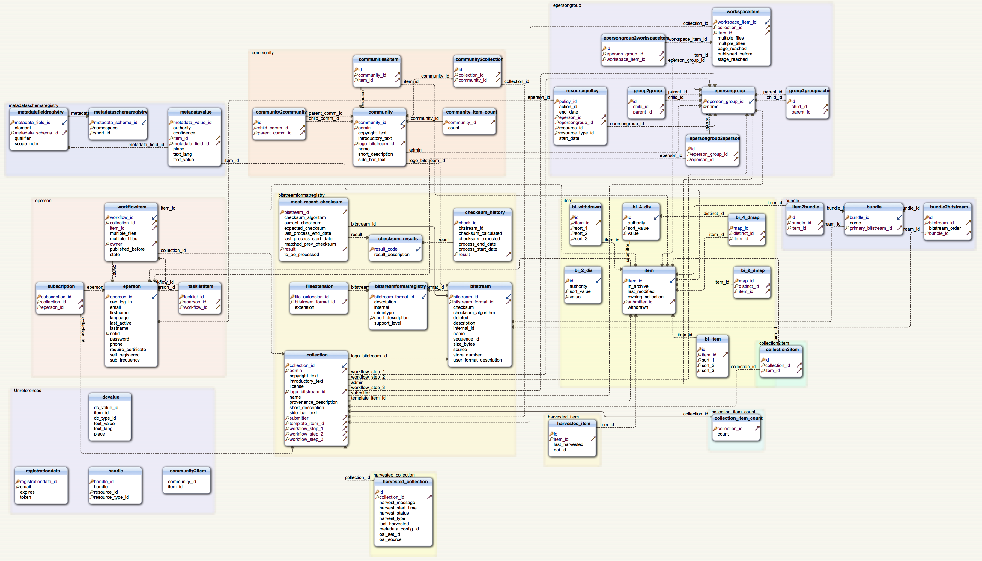Click the checkmark icon in the bundle table
The image size is (982, 561).
(x=899, y=217)
